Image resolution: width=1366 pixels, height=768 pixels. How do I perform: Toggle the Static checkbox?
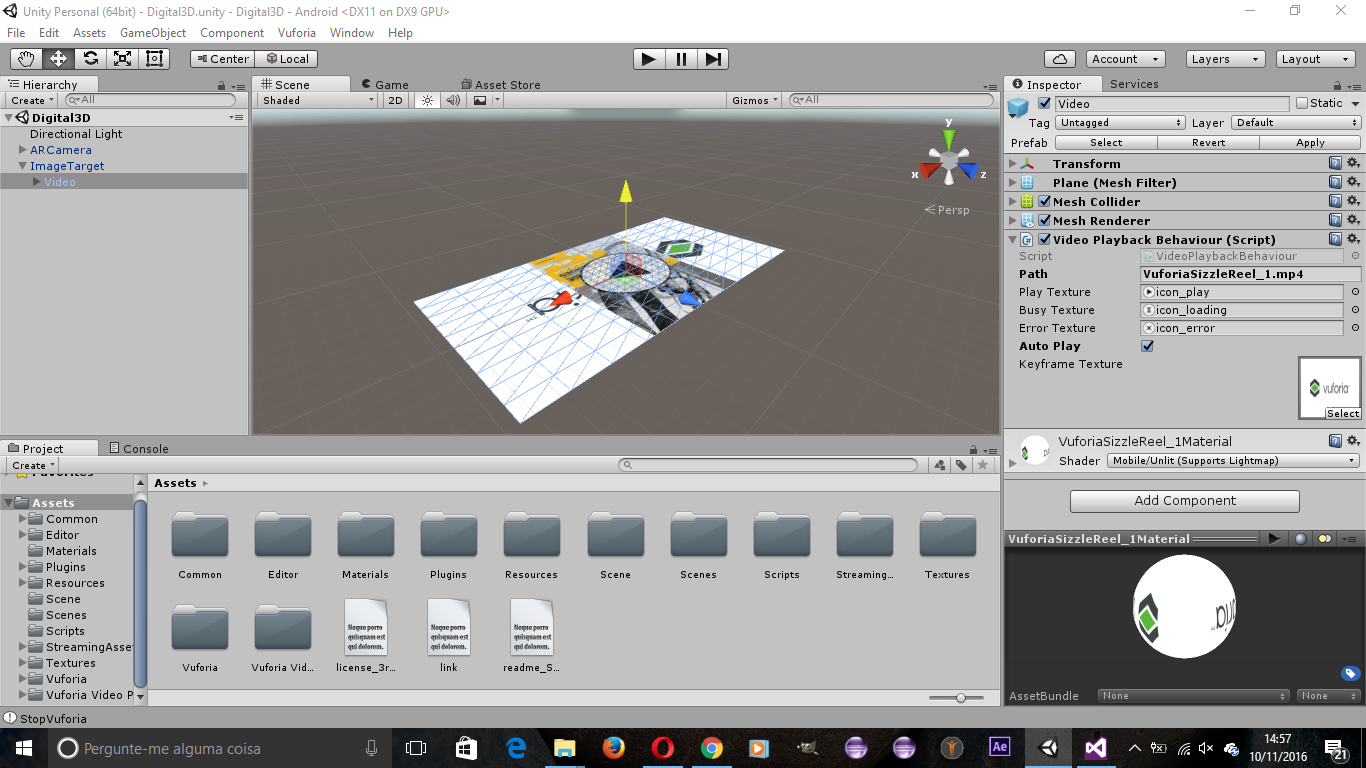tap(1302, 103)
